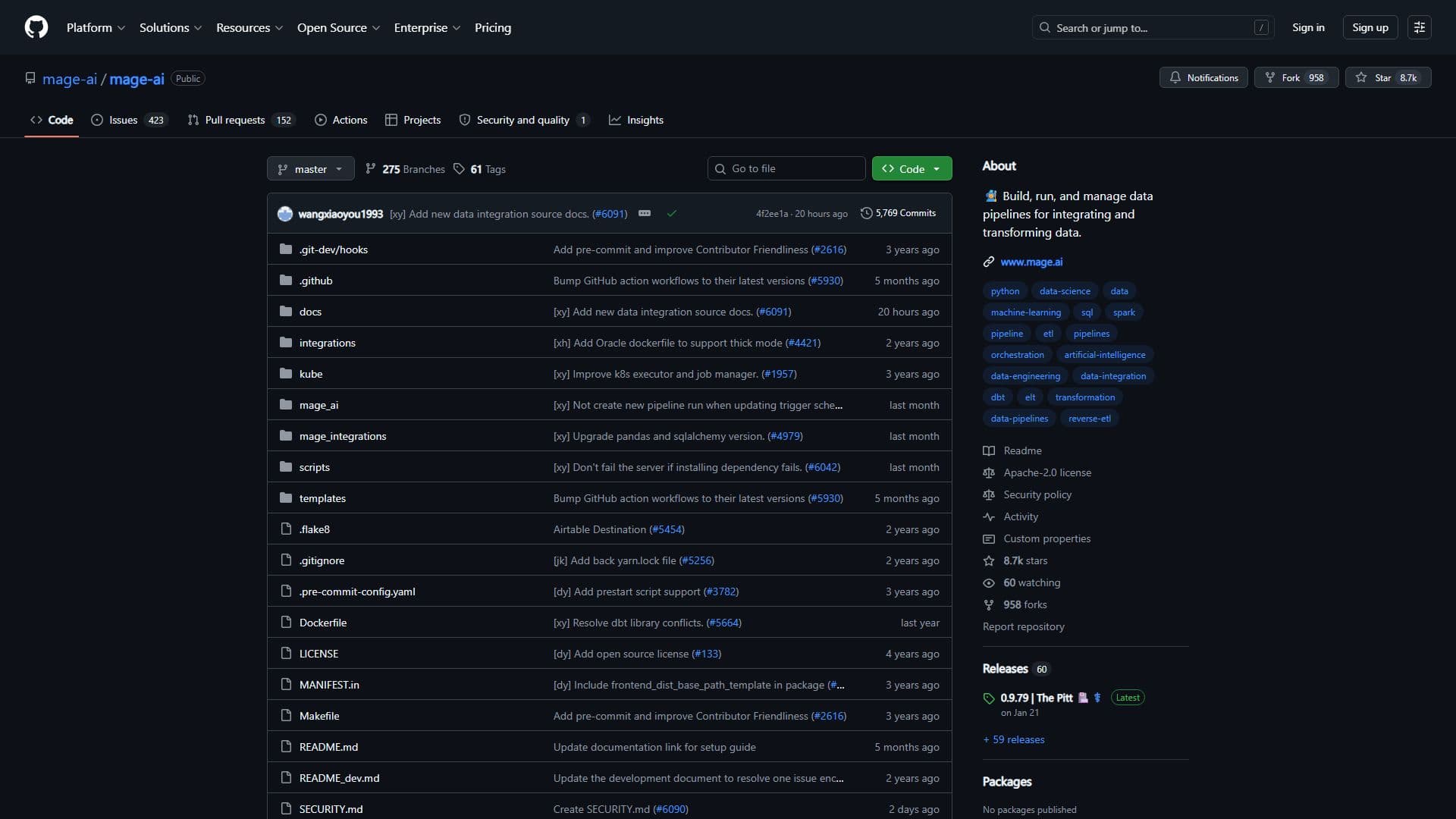
Task: Click the Apache-2.0 license scale icon
Action: [989, 472]
